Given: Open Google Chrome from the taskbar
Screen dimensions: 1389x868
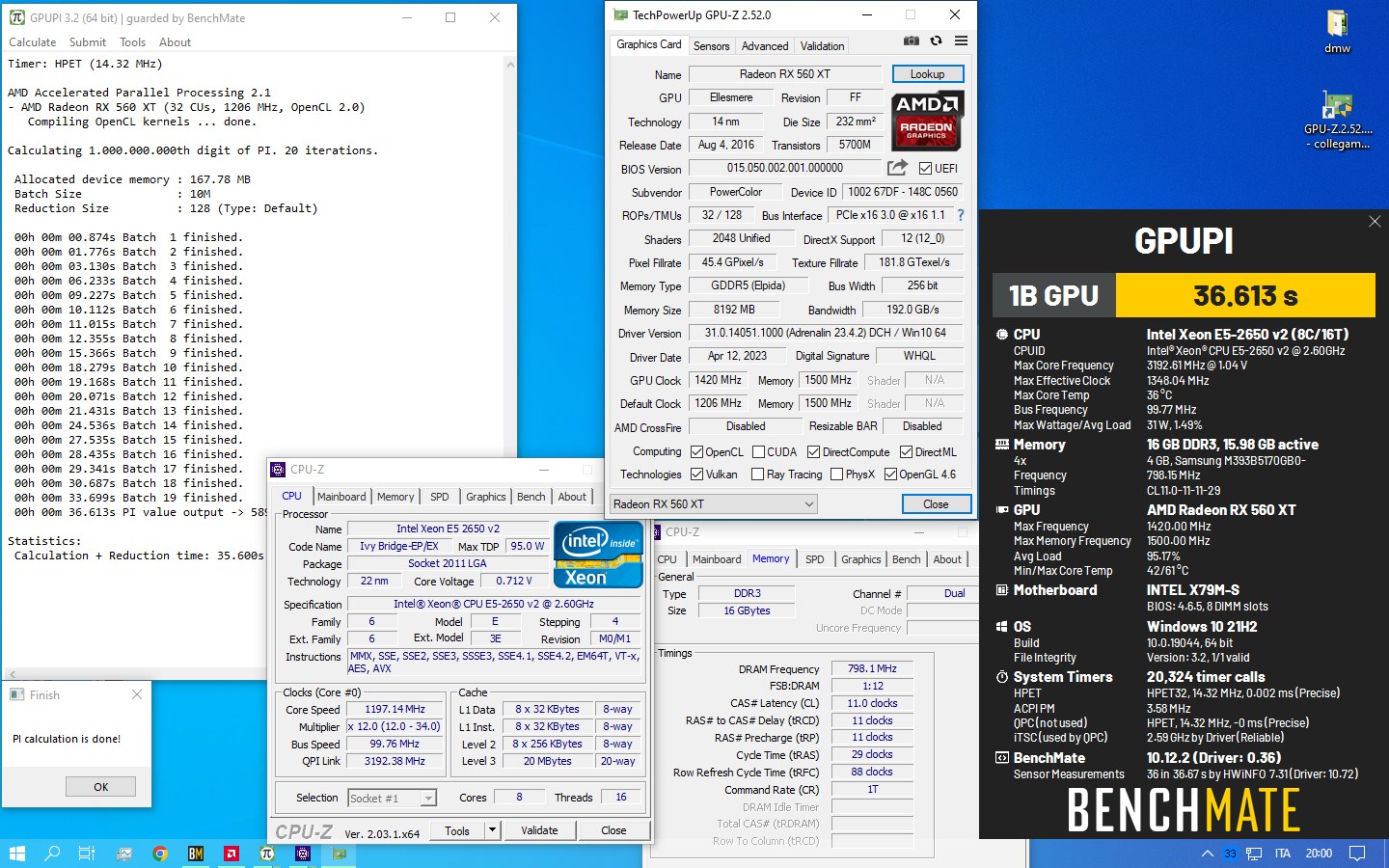Looking at the screenshot, I should tap(160, 854).
